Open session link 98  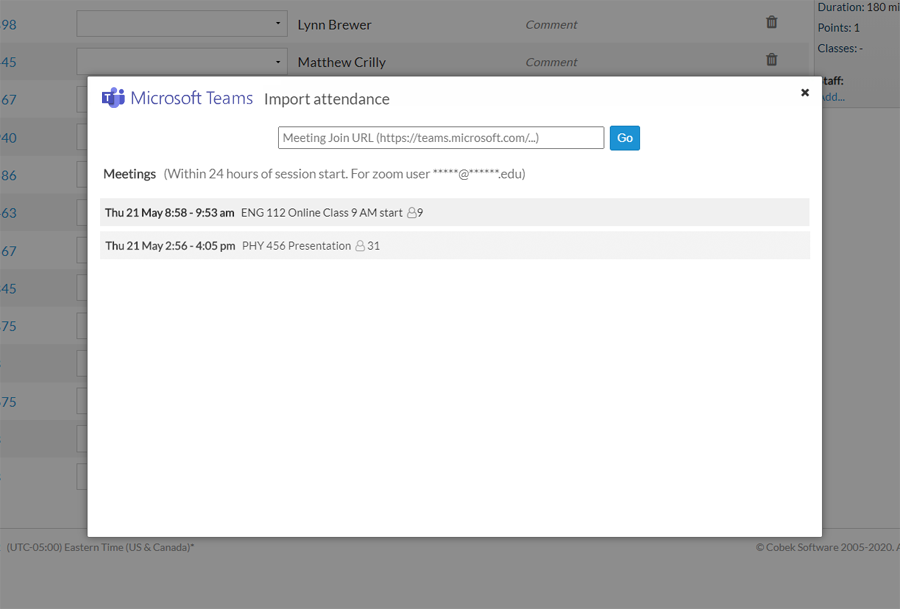point(9,25)
